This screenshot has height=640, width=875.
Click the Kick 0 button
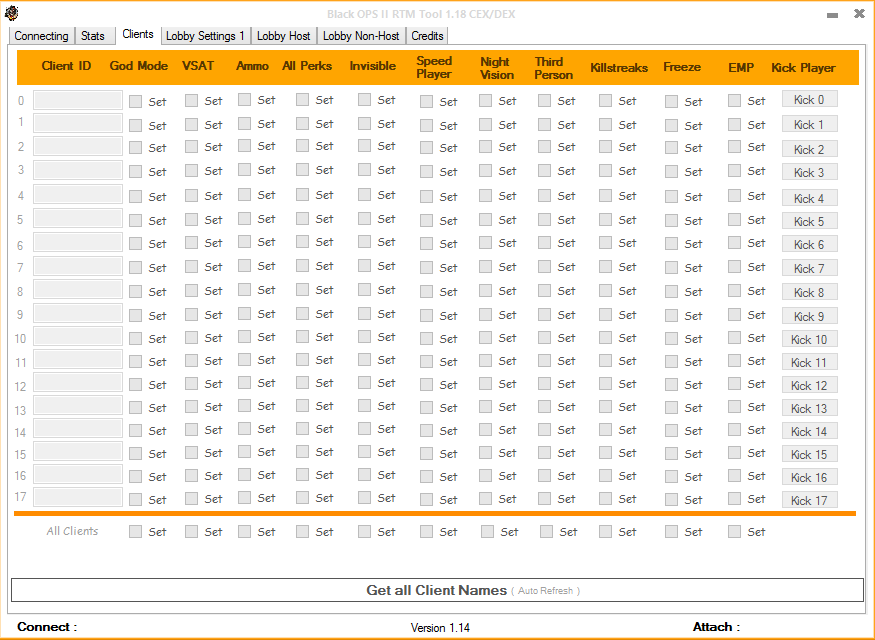(809, 99)
